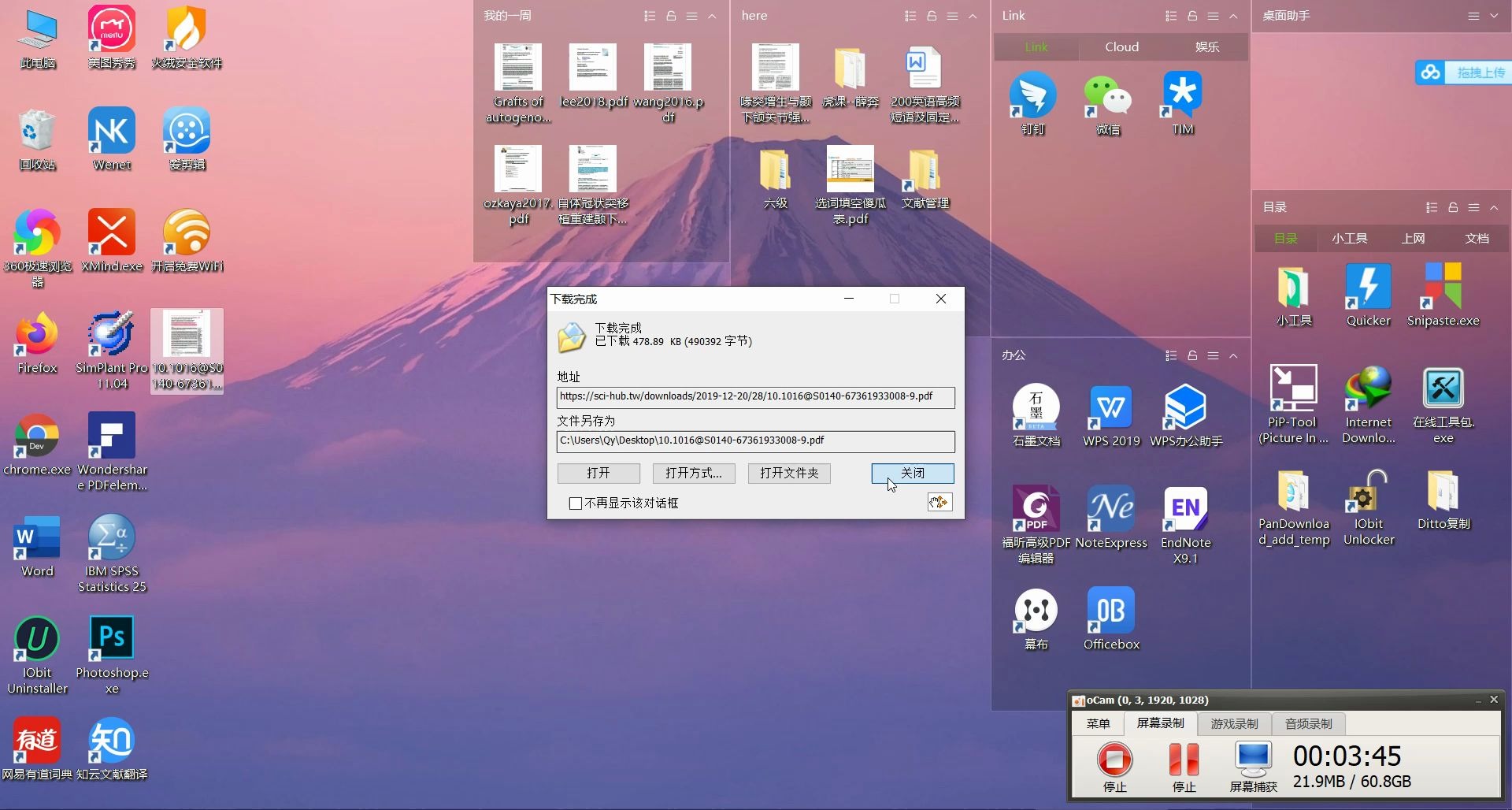Switch to the Cloud tab in Link panel
Screen dimensions: 1512x810
point(1121,47)
